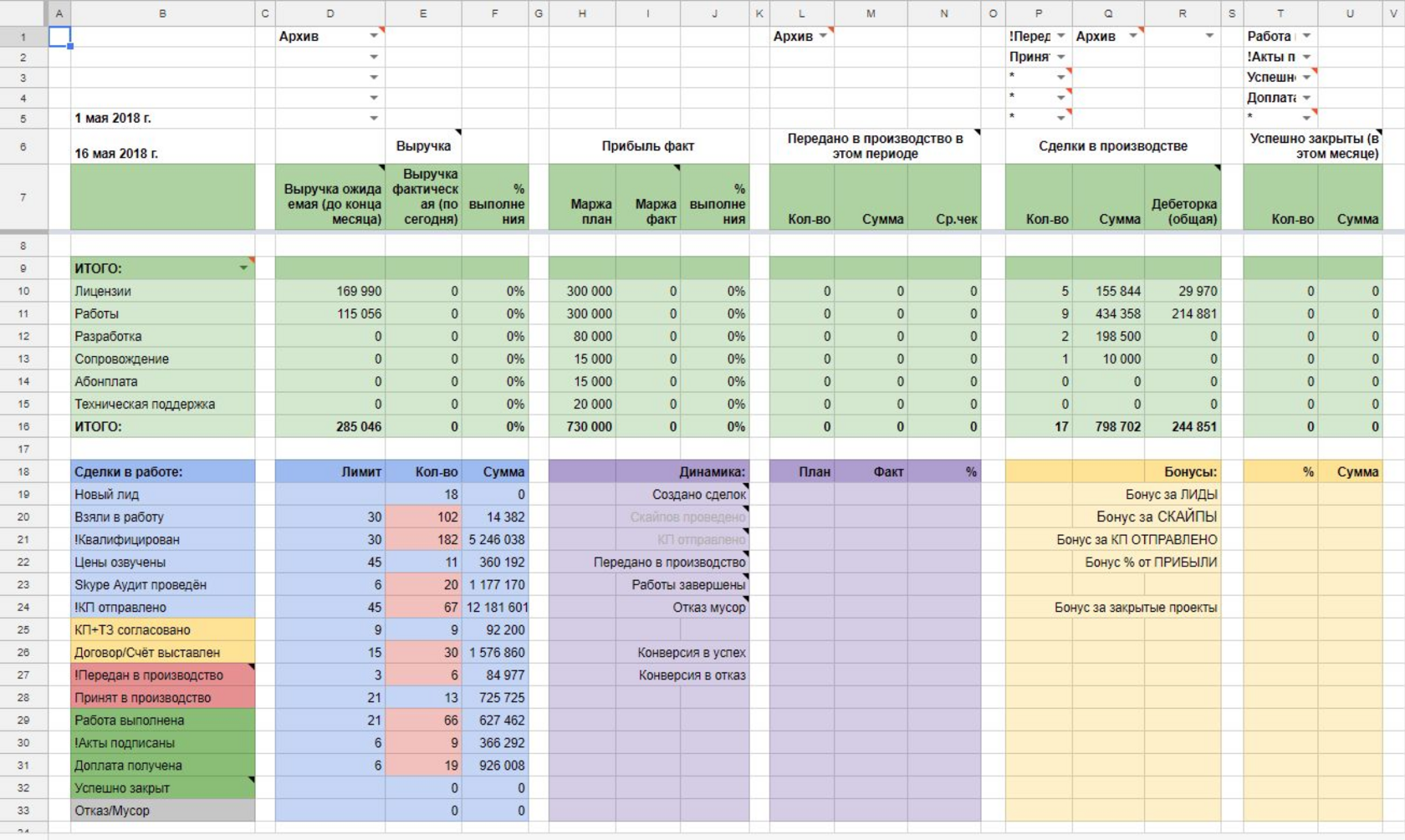Click the дебеторка total 244 851
Image resolution: width=1405 pixels, height=840 pixels.
[x=1183, y=426]
